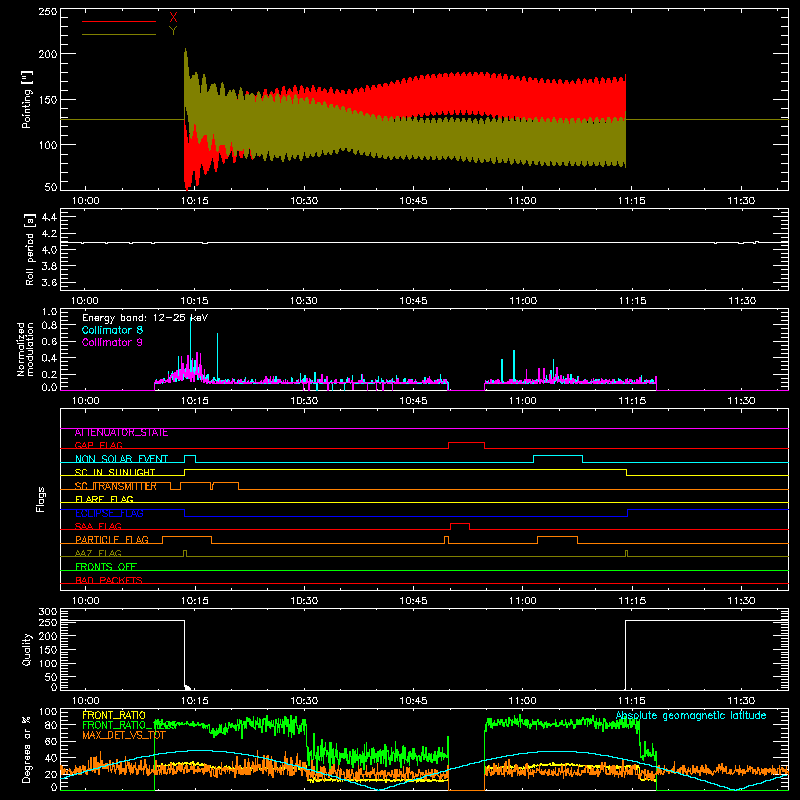The width and height of the screenshot is (800, 800).
Task: Select the 11:15 time label under Quality plot
Action: (632, 701)
